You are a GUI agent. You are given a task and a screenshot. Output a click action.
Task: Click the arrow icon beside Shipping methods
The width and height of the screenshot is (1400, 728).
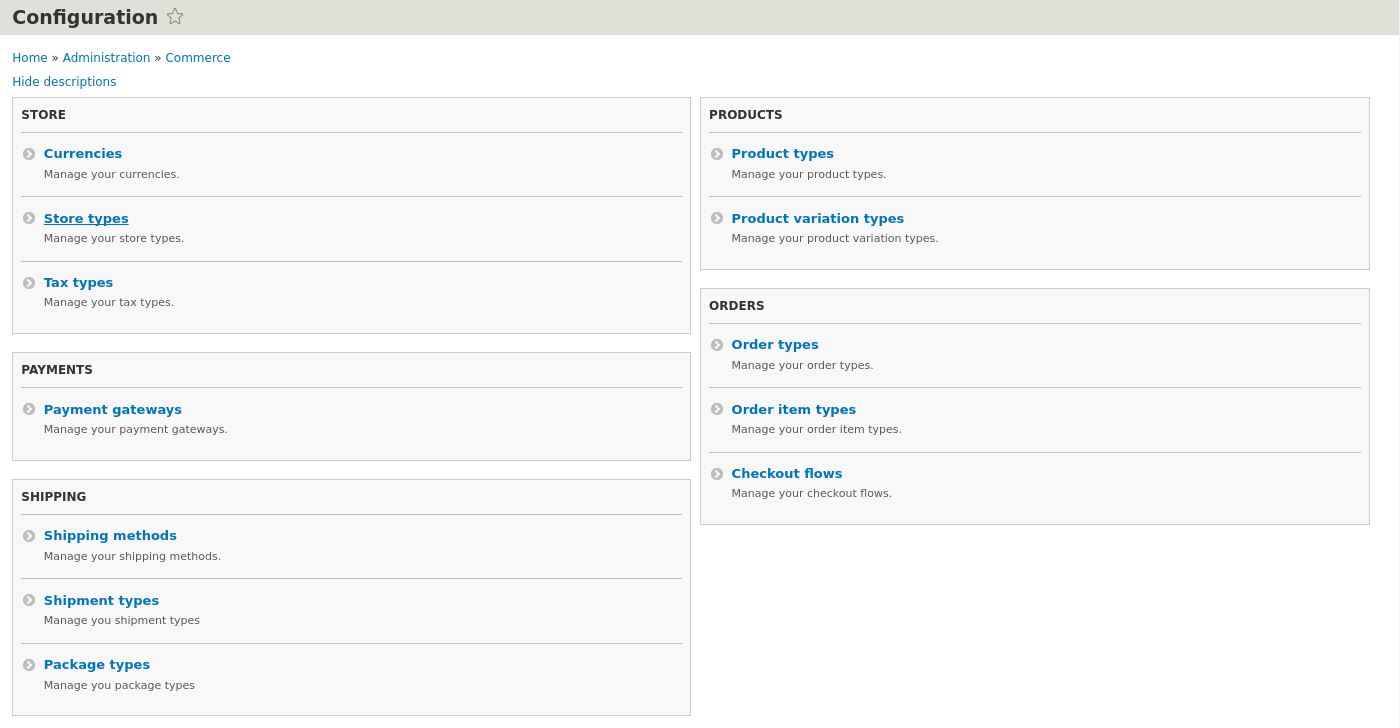click(x=29, y=536)
